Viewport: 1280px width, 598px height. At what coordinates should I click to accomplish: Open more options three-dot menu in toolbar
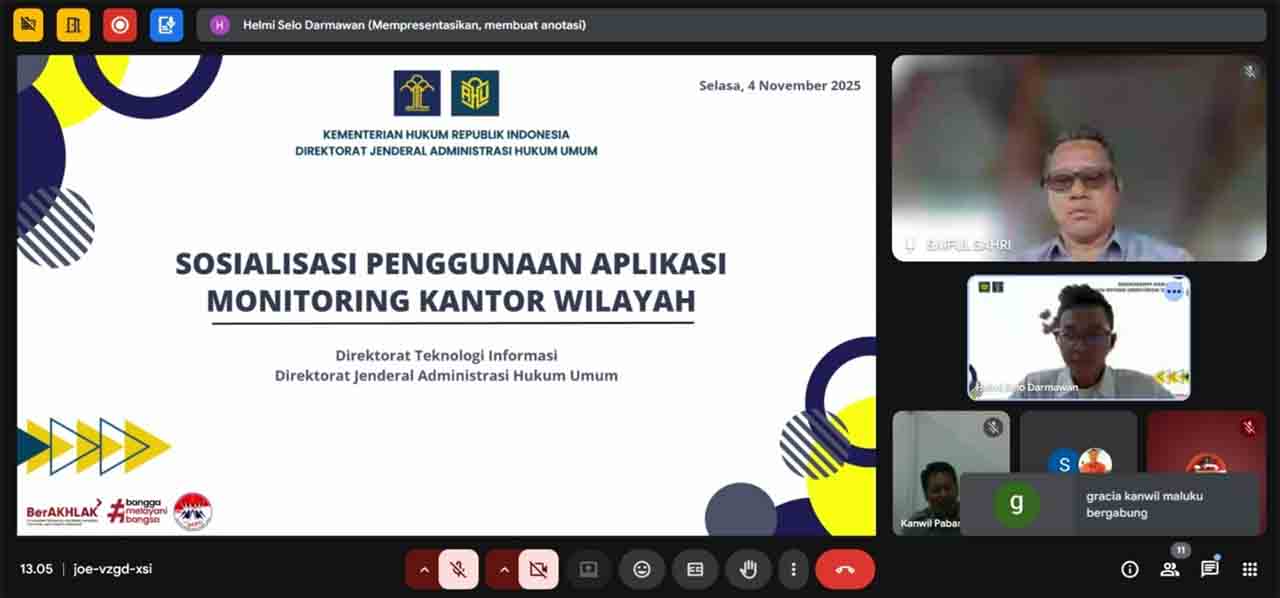[793, 569]
